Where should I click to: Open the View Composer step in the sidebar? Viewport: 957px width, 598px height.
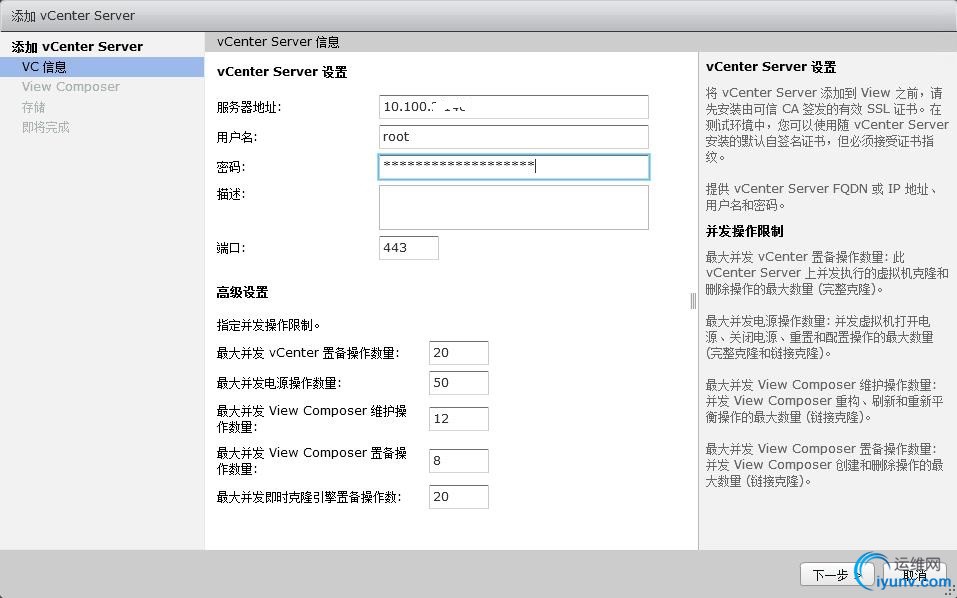[x=71, y=87]
